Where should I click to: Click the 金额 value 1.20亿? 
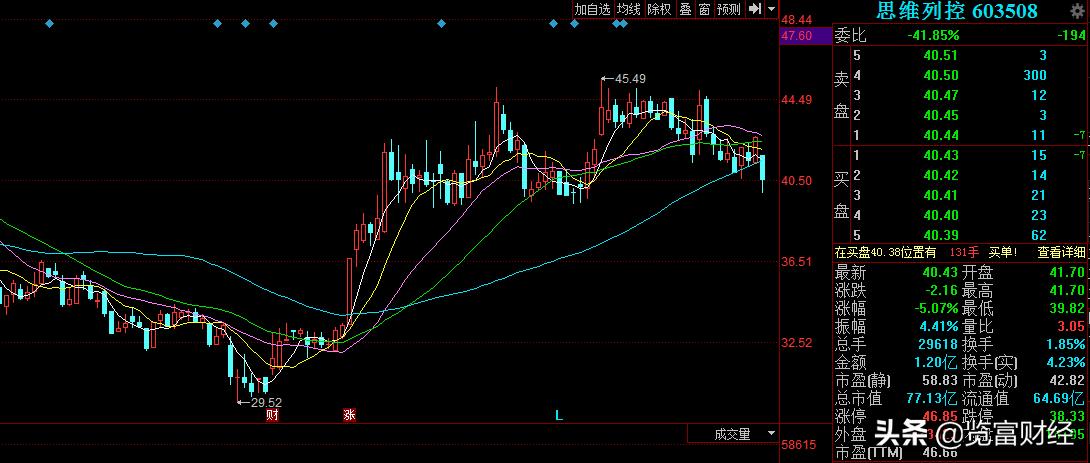pyautogui.click(x=935, y=362)
